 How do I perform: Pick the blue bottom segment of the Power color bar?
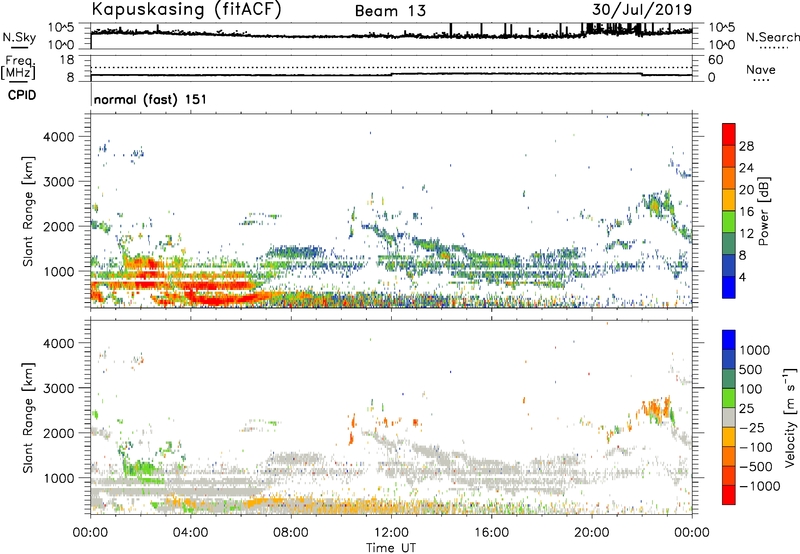pyautogui.click(x=729, y=288)
